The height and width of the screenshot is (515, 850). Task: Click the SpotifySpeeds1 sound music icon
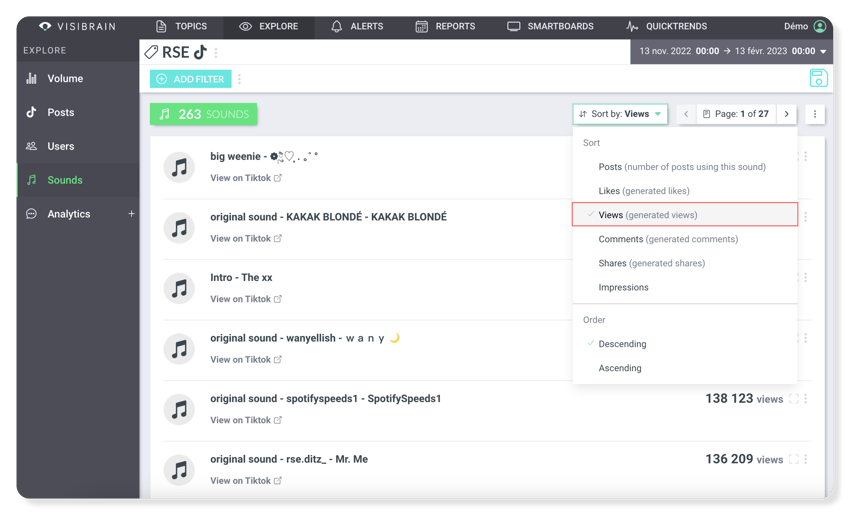point(179,409)
